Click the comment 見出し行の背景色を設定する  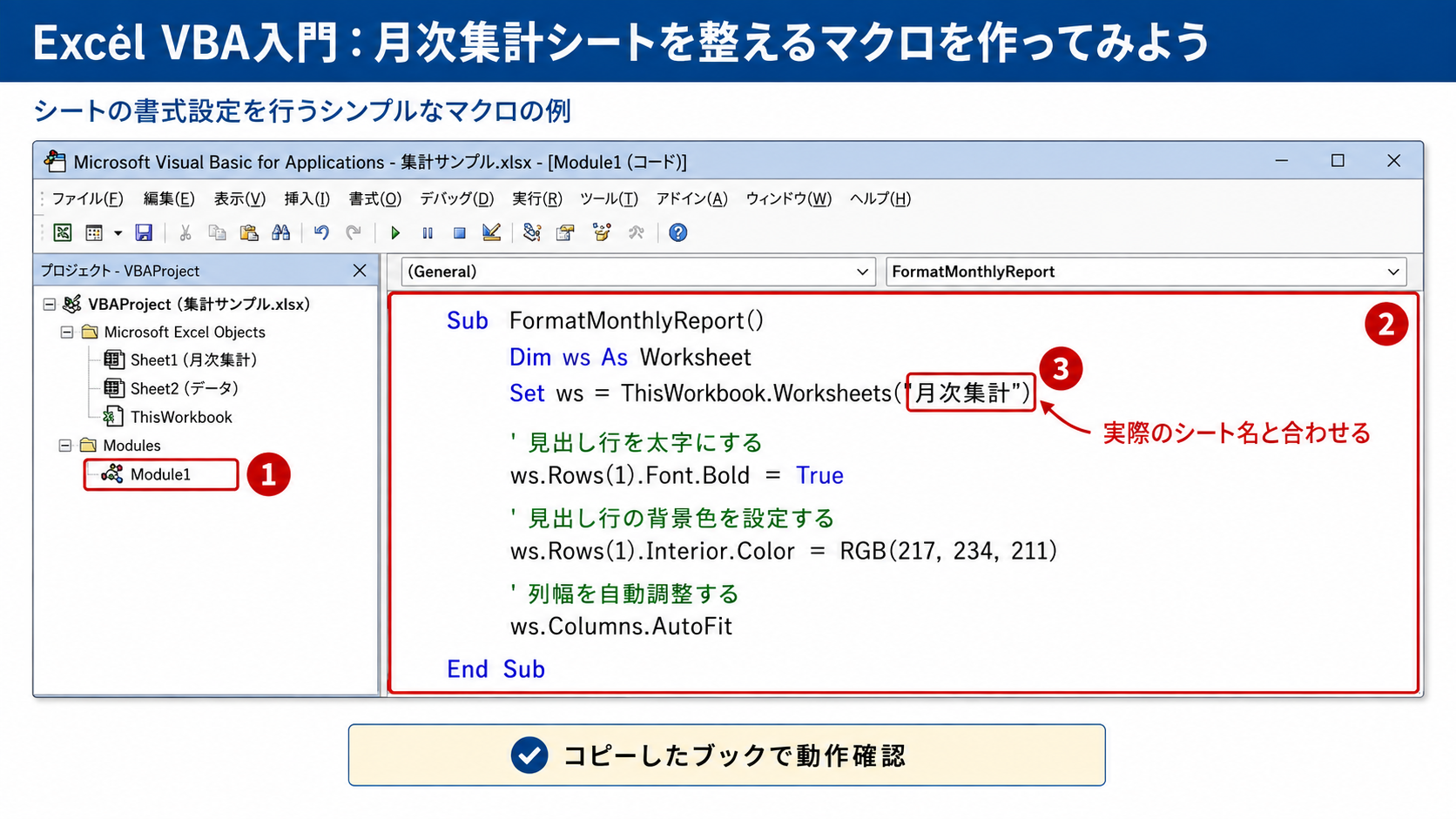[672, 519]
